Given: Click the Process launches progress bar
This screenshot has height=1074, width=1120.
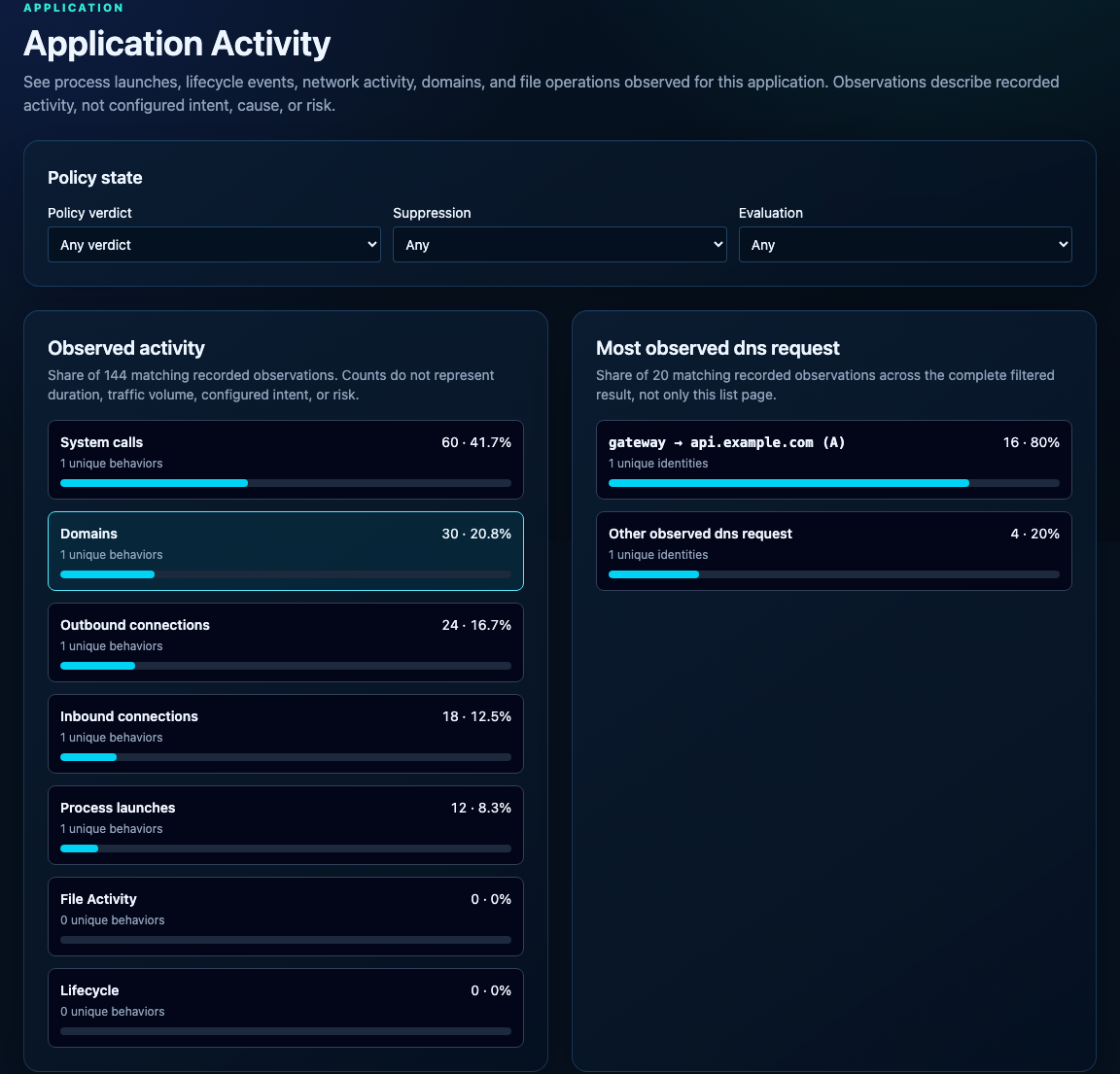Looking at the screenshot, I should (286, 849).
